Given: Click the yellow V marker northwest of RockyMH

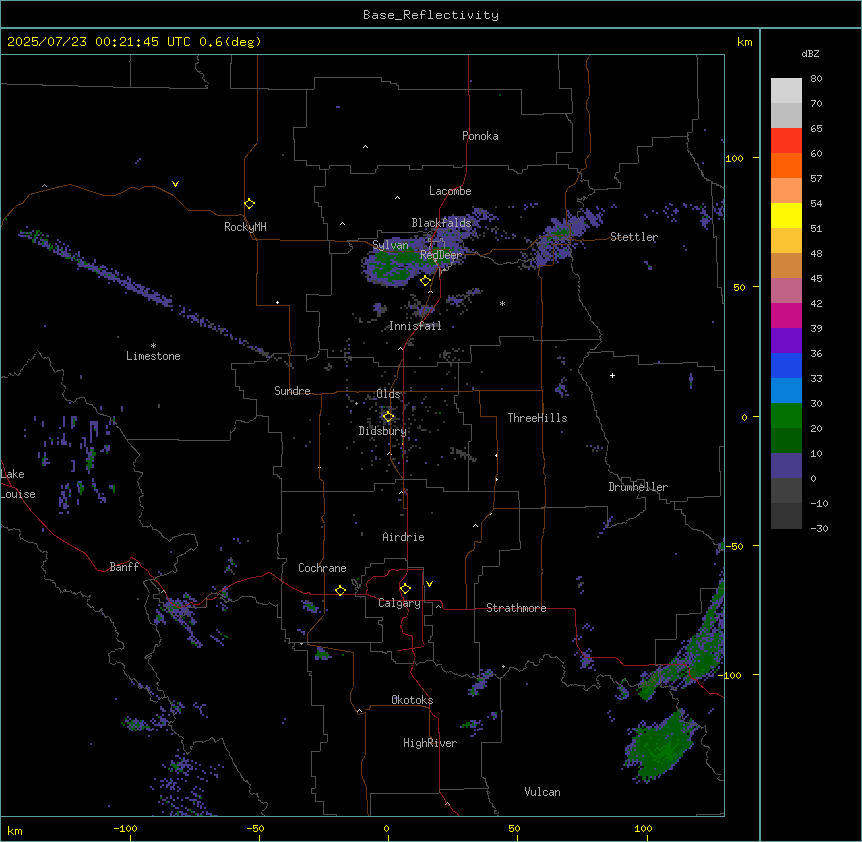Looking at the screenshot, I should [175, 184].
